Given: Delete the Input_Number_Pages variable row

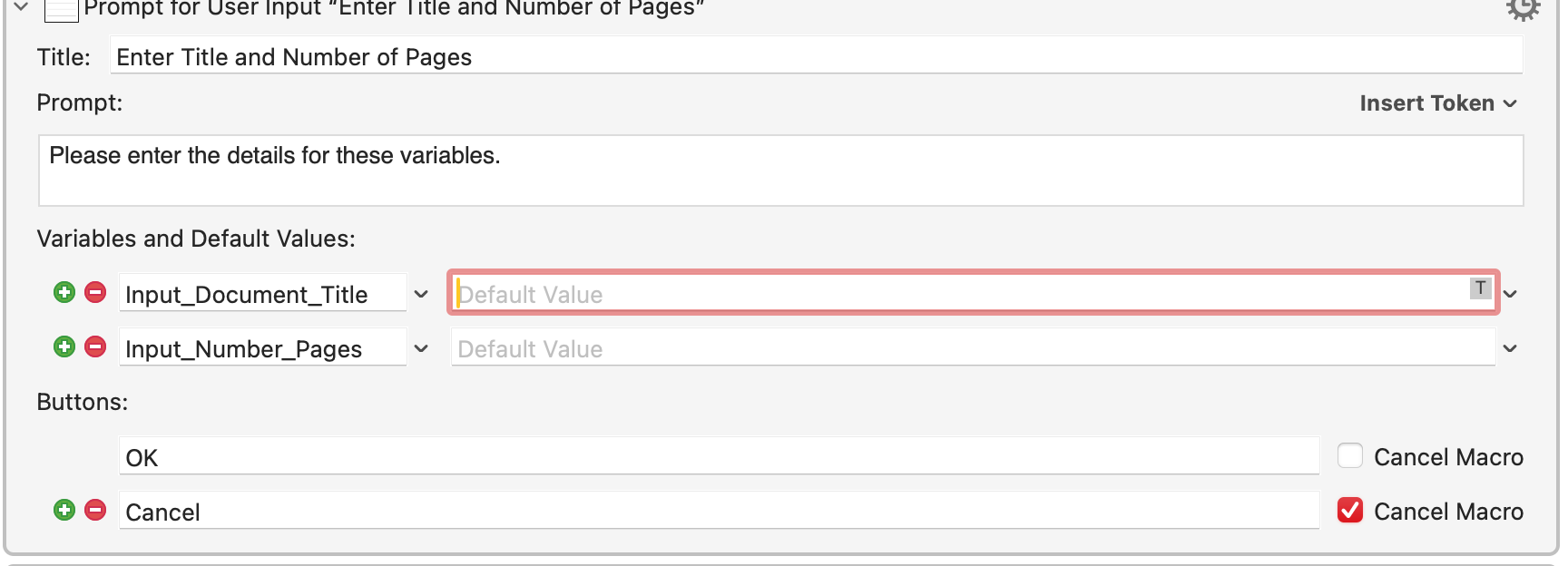Looking at the screenshot, I should pos(95,346).
